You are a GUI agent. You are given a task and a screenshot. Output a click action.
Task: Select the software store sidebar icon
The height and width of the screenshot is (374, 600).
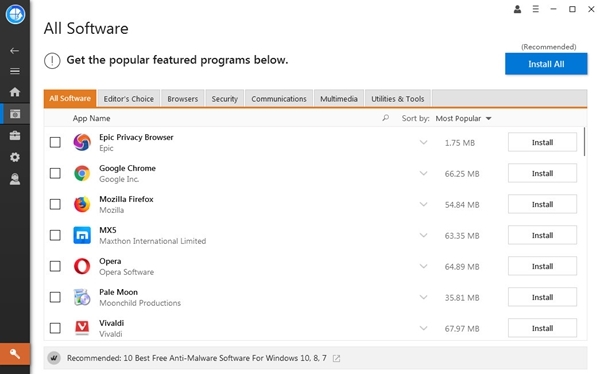15,114
